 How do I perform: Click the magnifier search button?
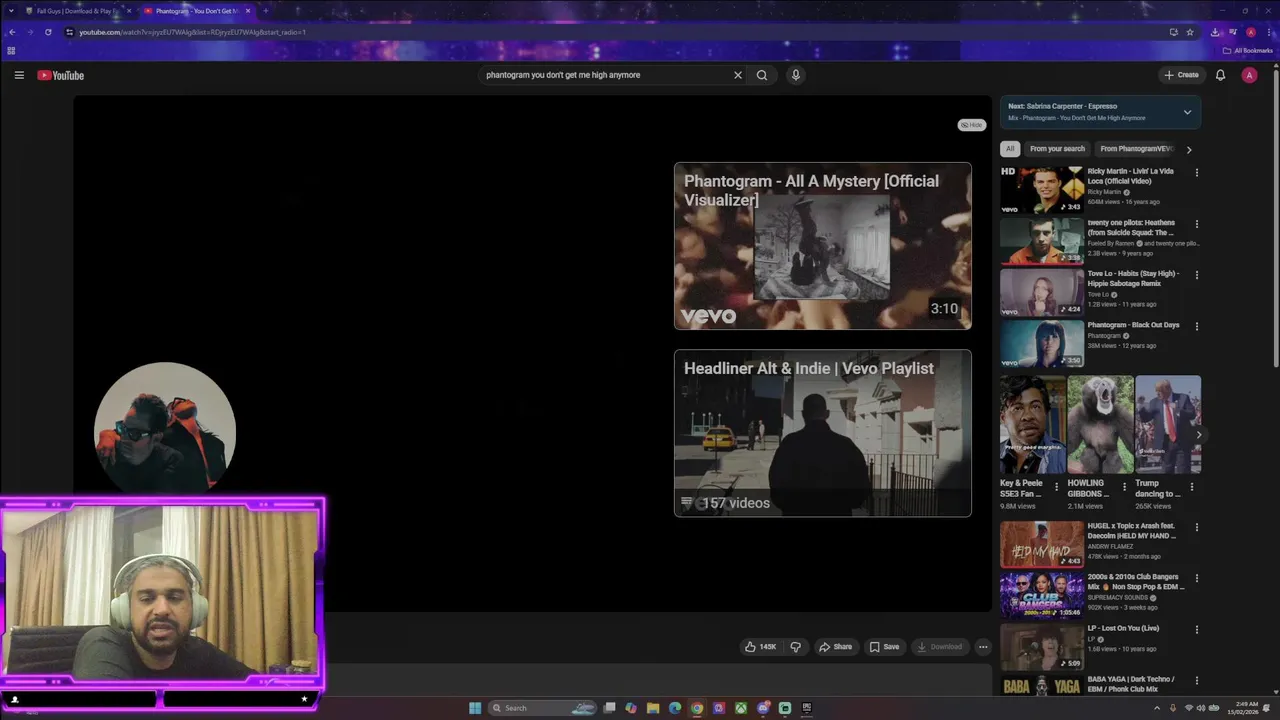(x=762, y=75)
